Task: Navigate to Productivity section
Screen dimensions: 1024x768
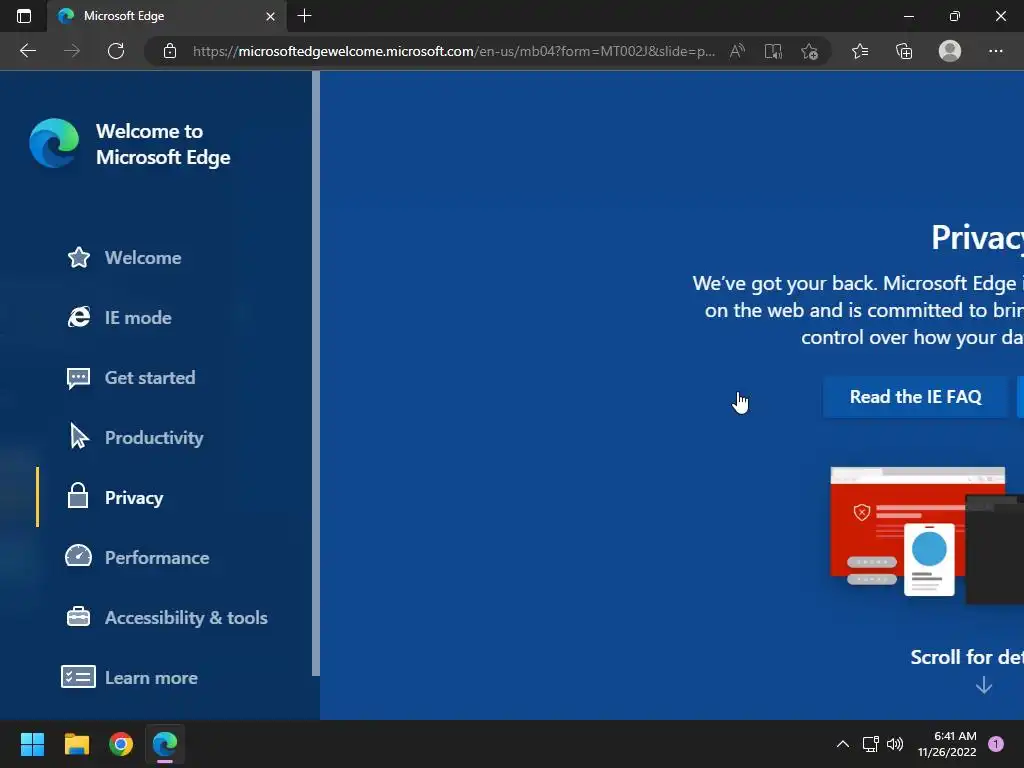Action: tap(154, 438)
